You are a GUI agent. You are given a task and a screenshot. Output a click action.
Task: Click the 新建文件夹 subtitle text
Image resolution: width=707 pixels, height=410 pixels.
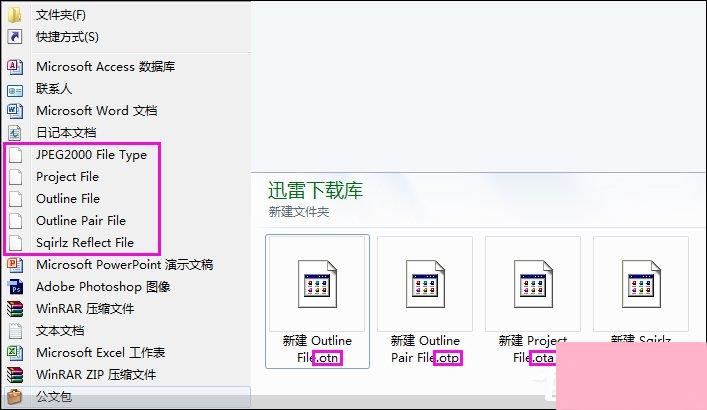[x=298, y=212]
